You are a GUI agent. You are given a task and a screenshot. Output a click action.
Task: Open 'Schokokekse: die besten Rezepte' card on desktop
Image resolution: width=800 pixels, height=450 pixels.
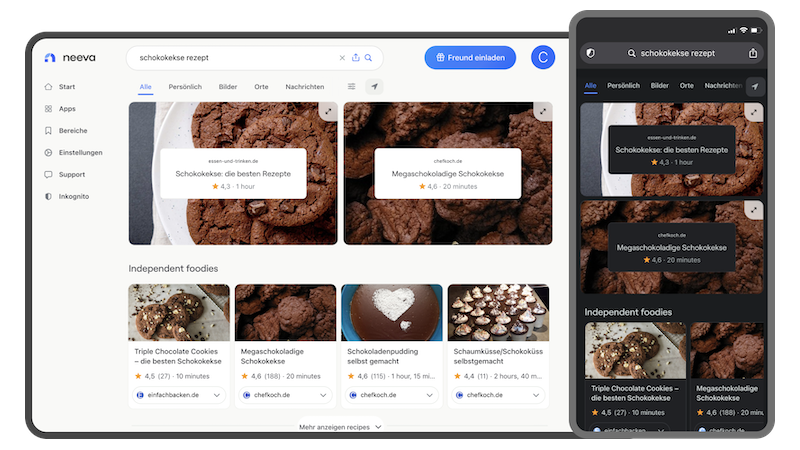(233, 173)
